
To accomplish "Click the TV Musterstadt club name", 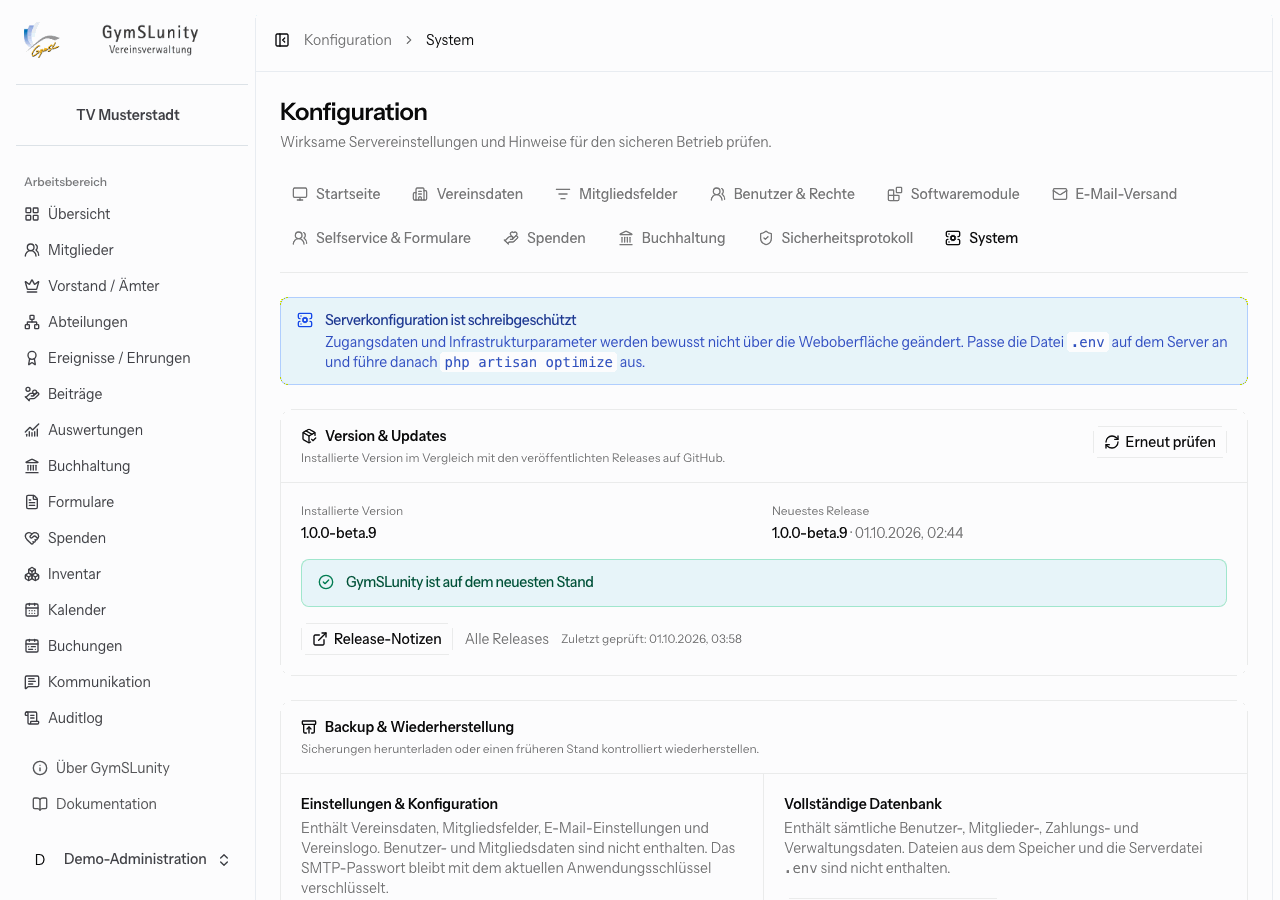I will [128, 115].
